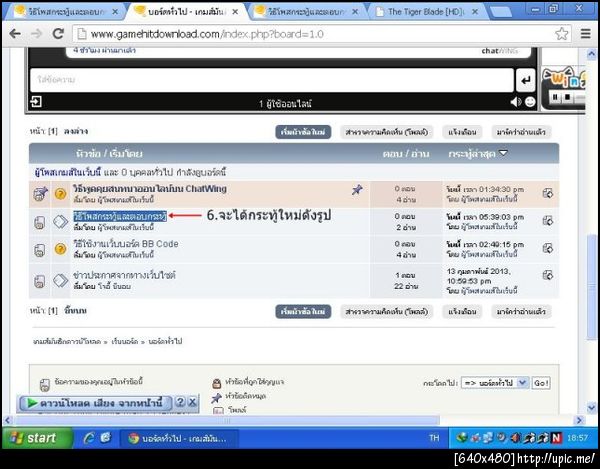The width and height of the screenshot is (600, 469).
Task: Go to last post icon of BB Code row
Action: click(x=548, y=249)
